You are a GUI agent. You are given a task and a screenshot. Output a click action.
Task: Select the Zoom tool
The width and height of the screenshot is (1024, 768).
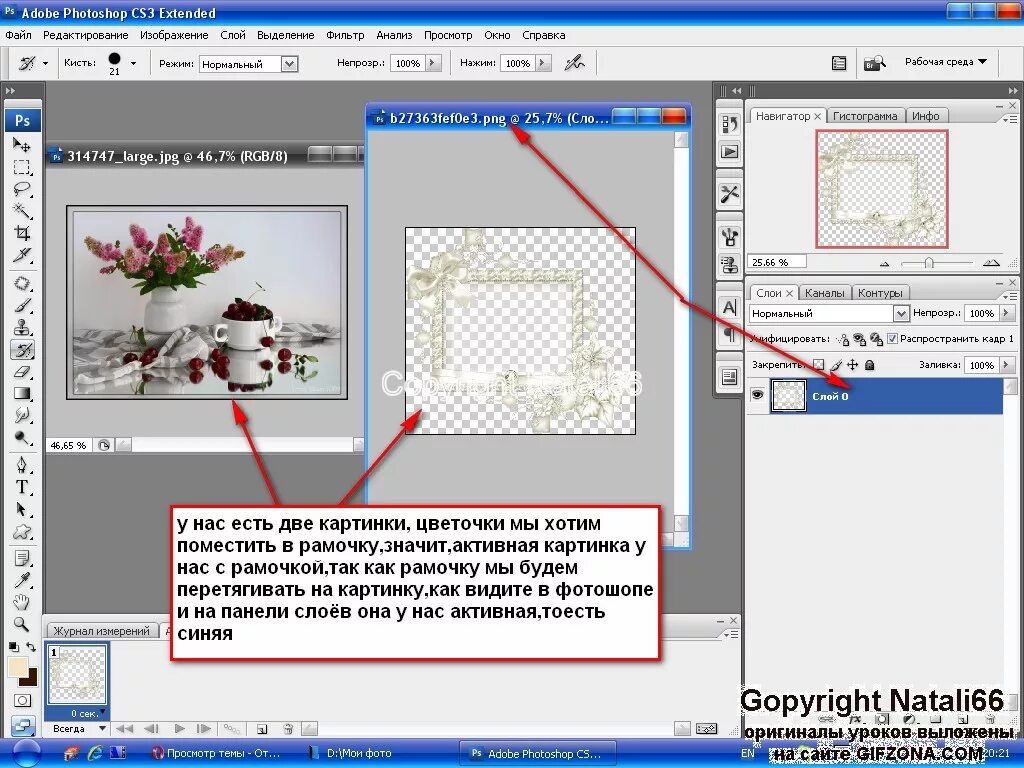pyautogui.click(x=22, y=624)
